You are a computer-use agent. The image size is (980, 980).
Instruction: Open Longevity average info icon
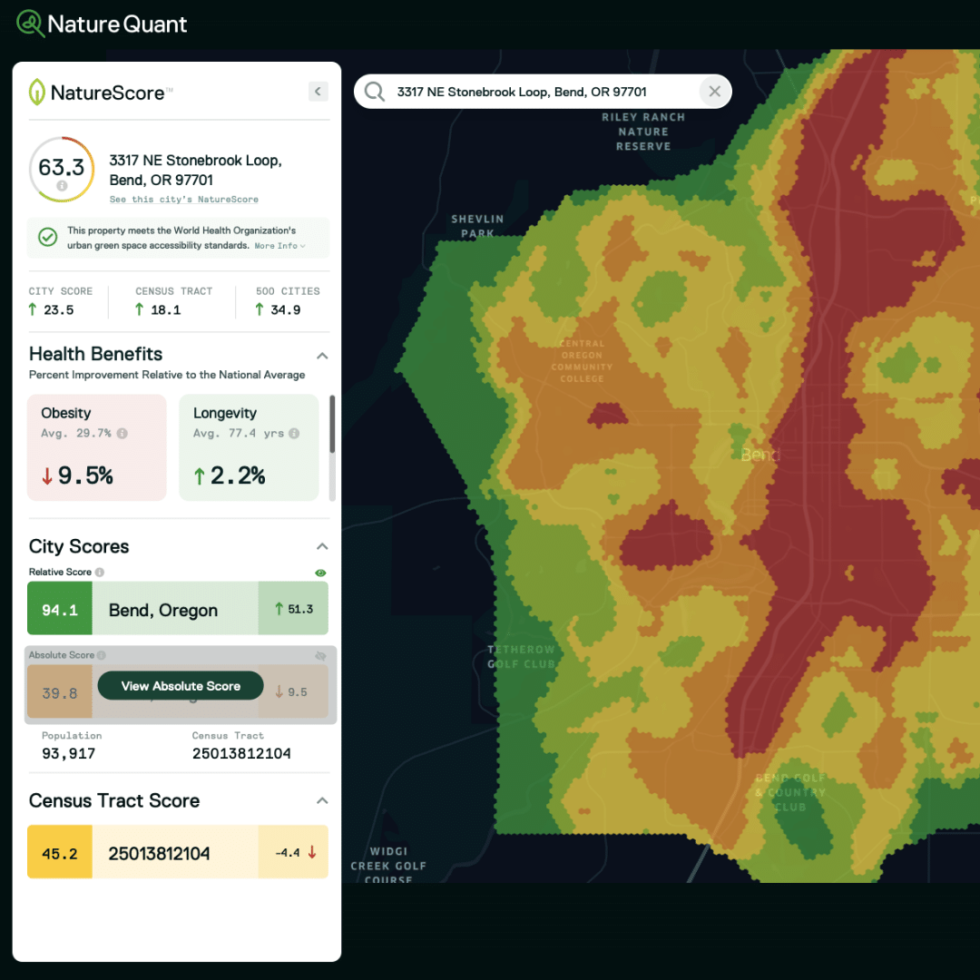pos(294,433)
